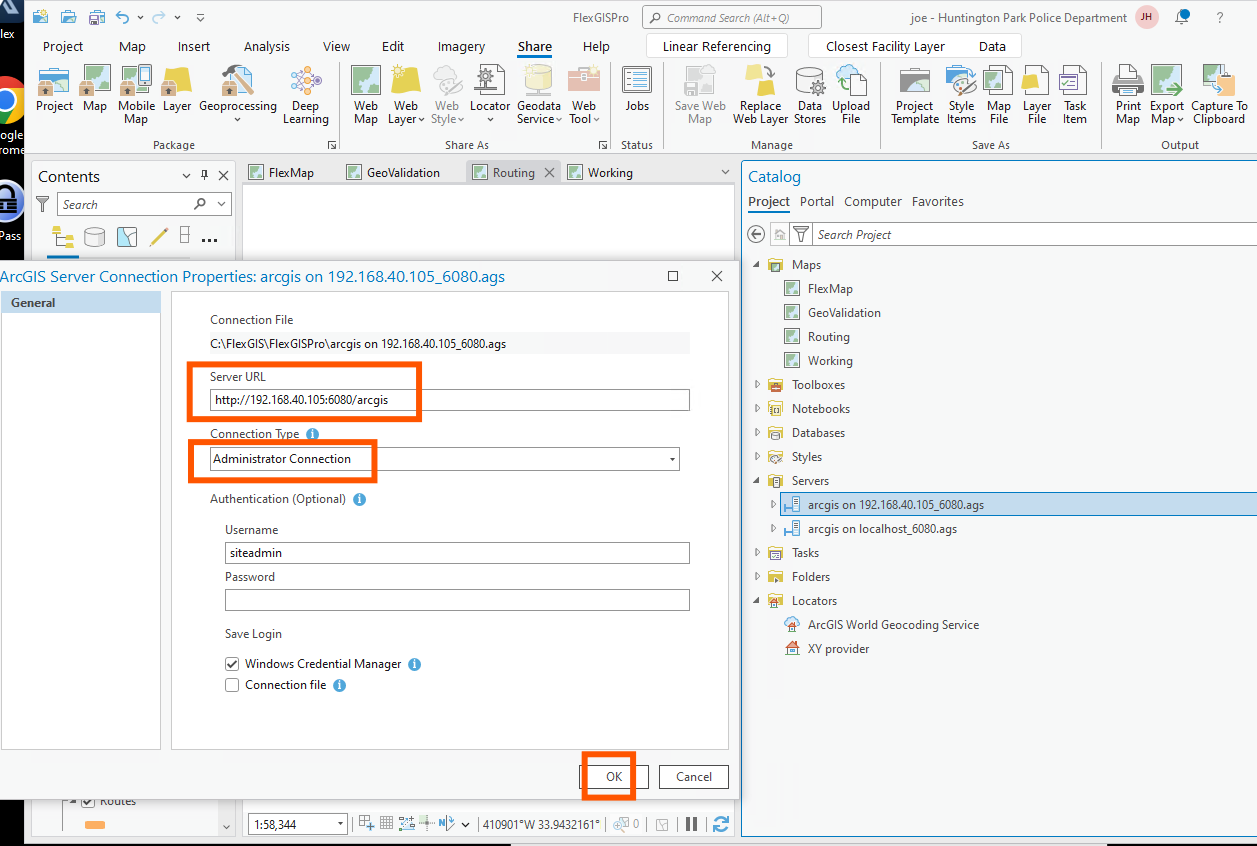Screen dimensions: 1257x846
Task: Refresh the map with the status bar refresh icon
Action: 720,824
